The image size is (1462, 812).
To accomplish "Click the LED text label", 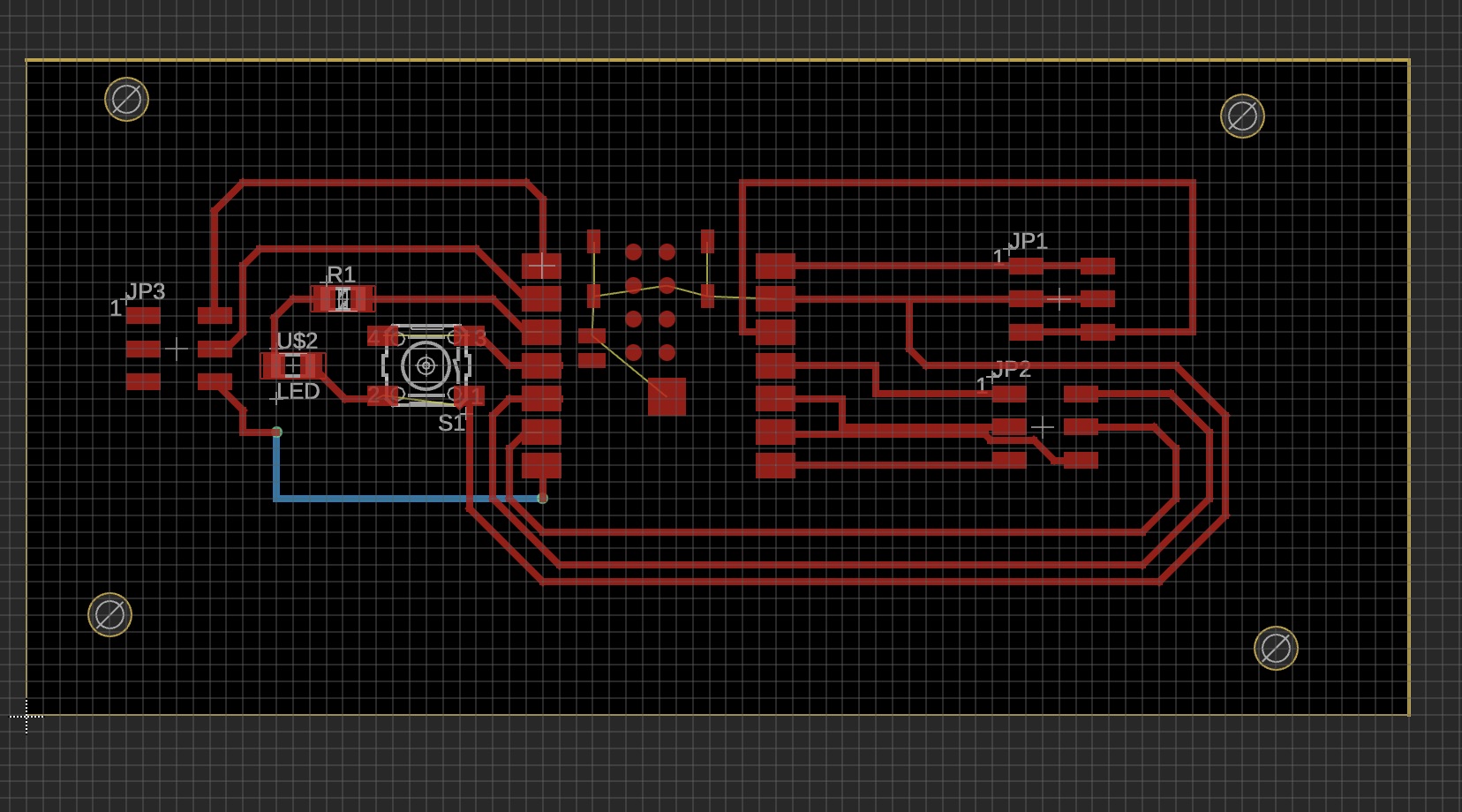I will (298, 392).
